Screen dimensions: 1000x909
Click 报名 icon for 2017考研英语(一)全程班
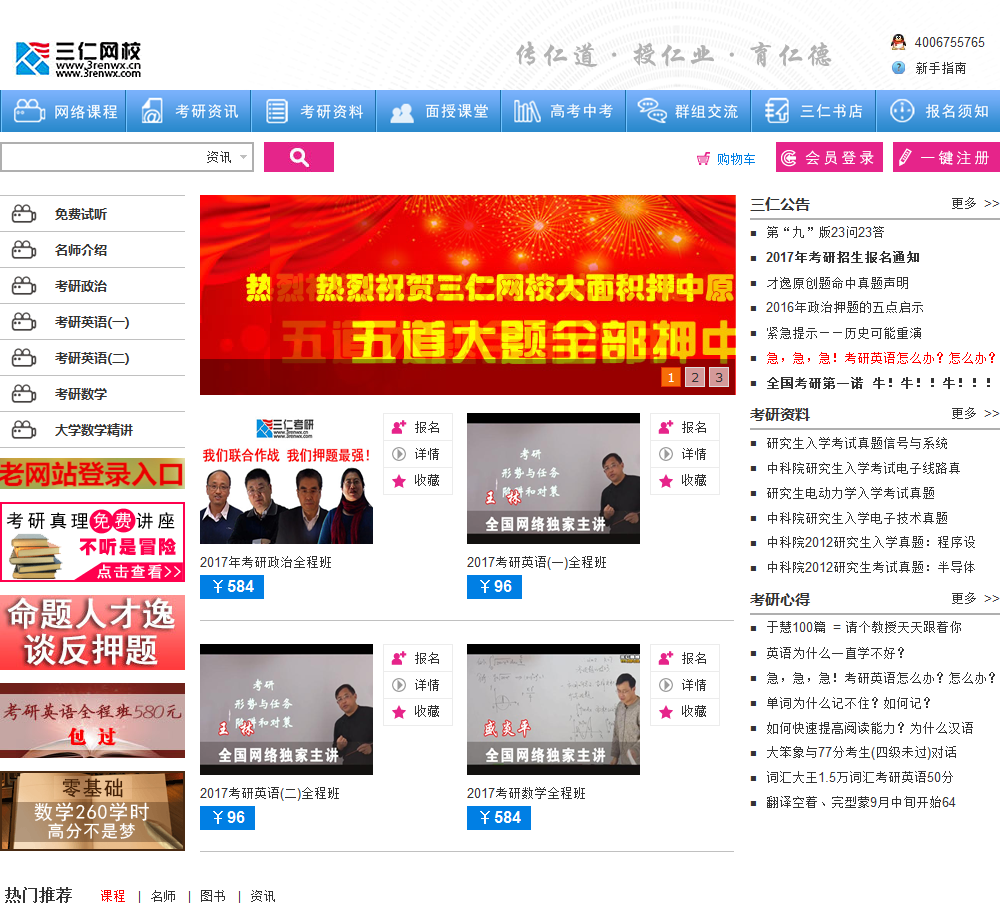coord(666,427)
